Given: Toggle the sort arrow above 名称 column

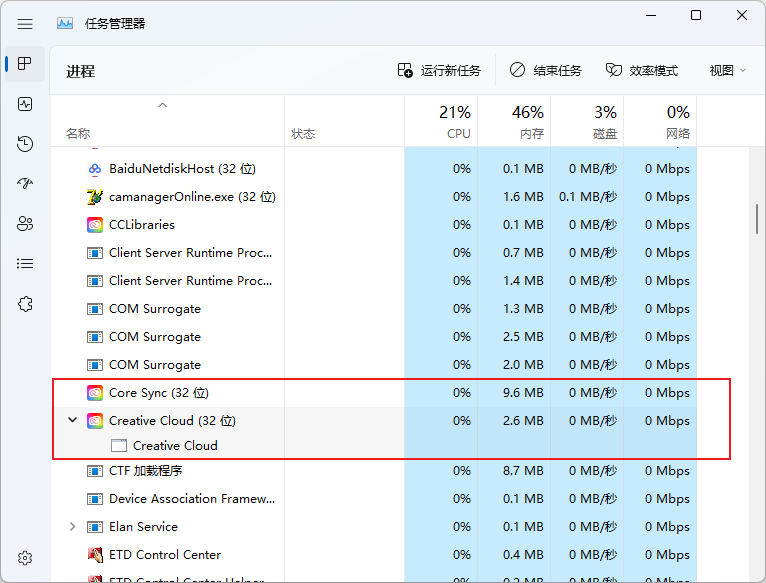Looking at the screenshot, I should tap(163, 105).
